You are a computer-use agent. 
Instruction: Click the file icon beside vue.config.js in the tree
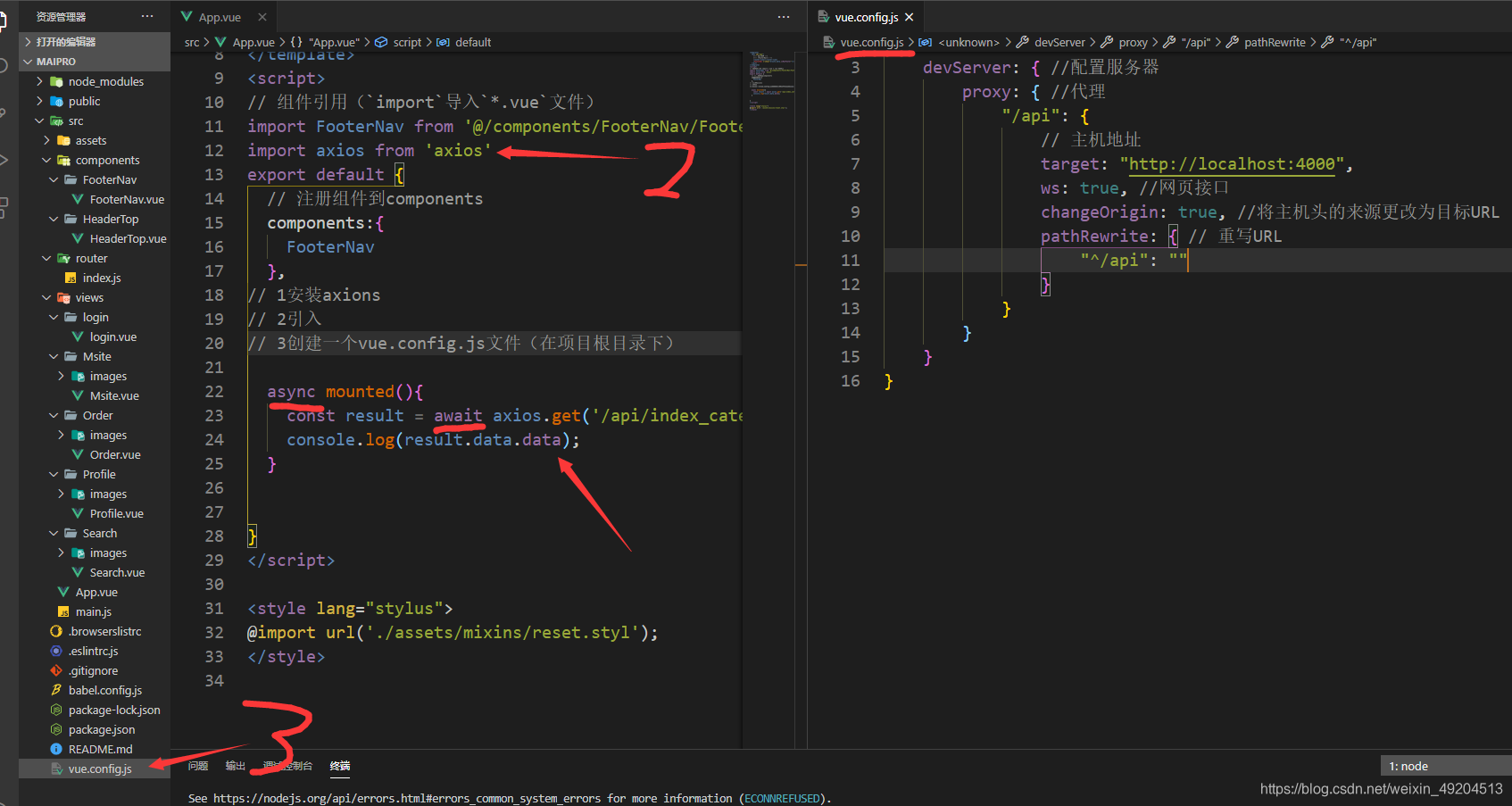click(56, 769)
